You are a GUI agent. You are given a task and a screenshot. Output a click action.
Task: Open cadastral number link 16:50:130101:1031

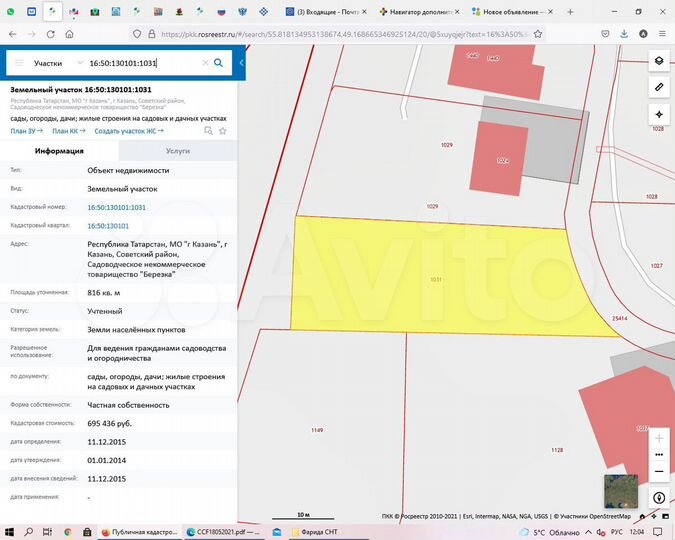117,208
